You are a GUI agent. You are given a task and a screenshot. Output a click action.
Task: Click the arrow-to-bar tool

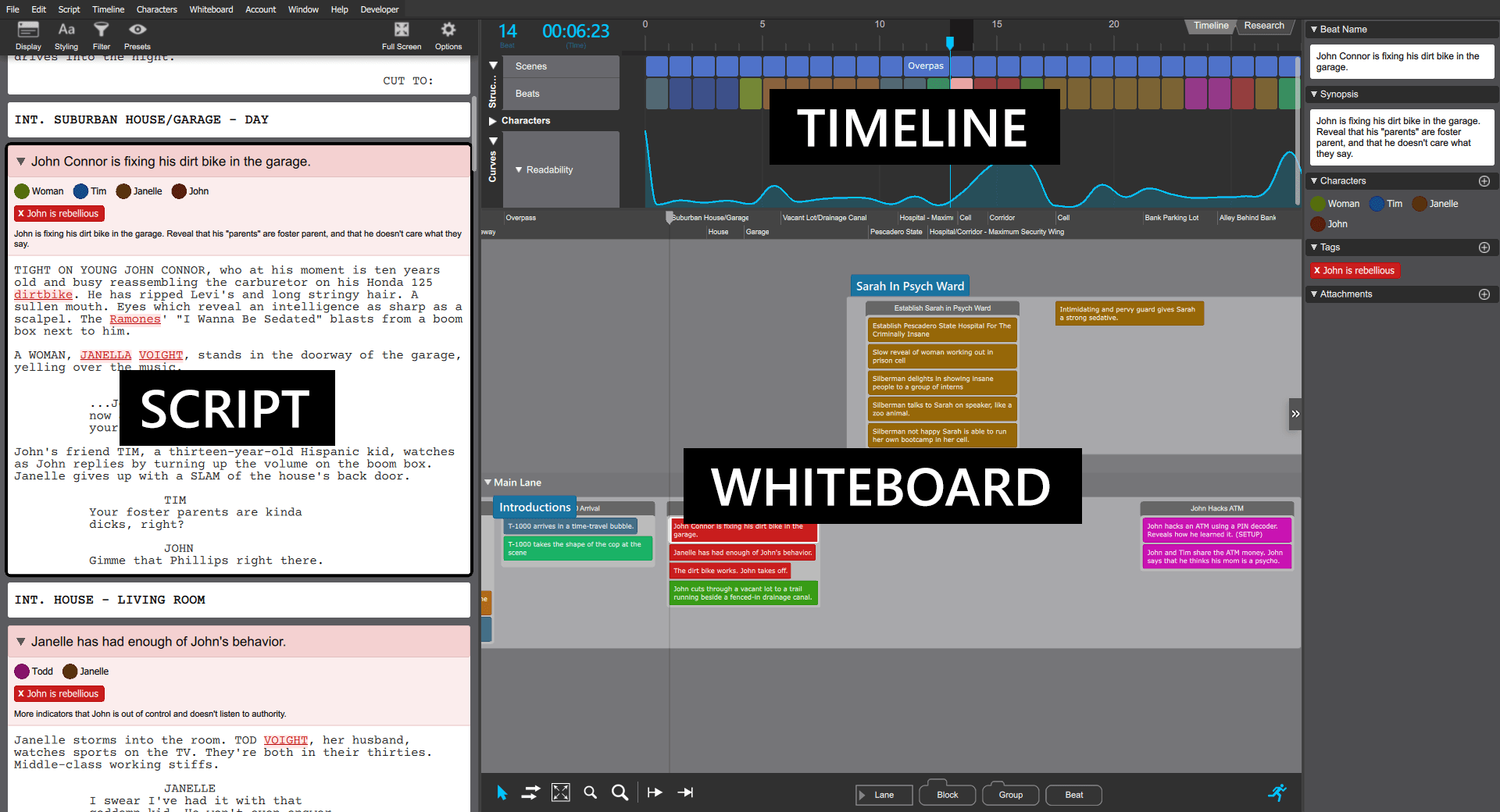click(x=685, y=793)
